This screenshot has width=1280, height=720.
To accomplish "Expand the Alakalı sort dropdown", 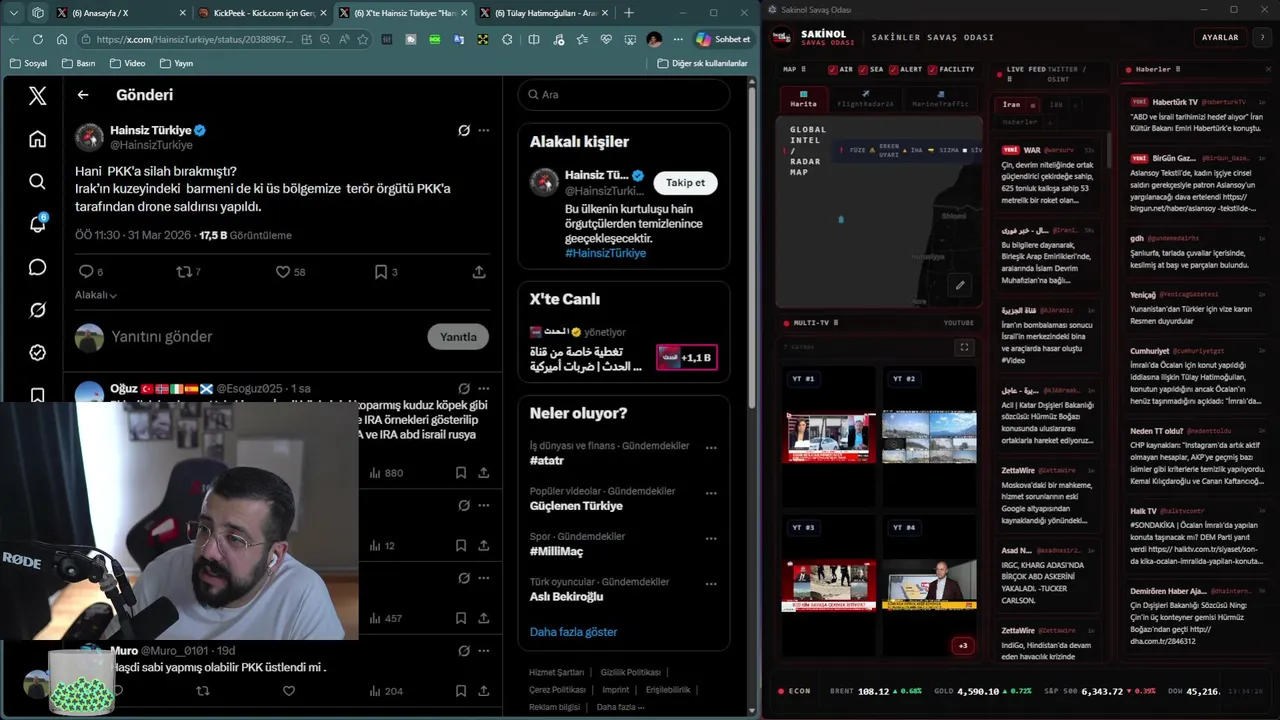I will click(x=96, y=295).
